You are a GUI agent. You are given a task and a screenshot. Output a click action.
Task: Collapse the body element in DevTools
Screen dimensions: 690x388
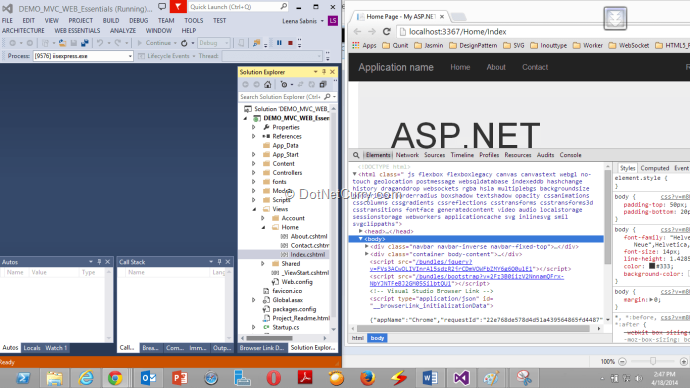click(x=361, y=239)
